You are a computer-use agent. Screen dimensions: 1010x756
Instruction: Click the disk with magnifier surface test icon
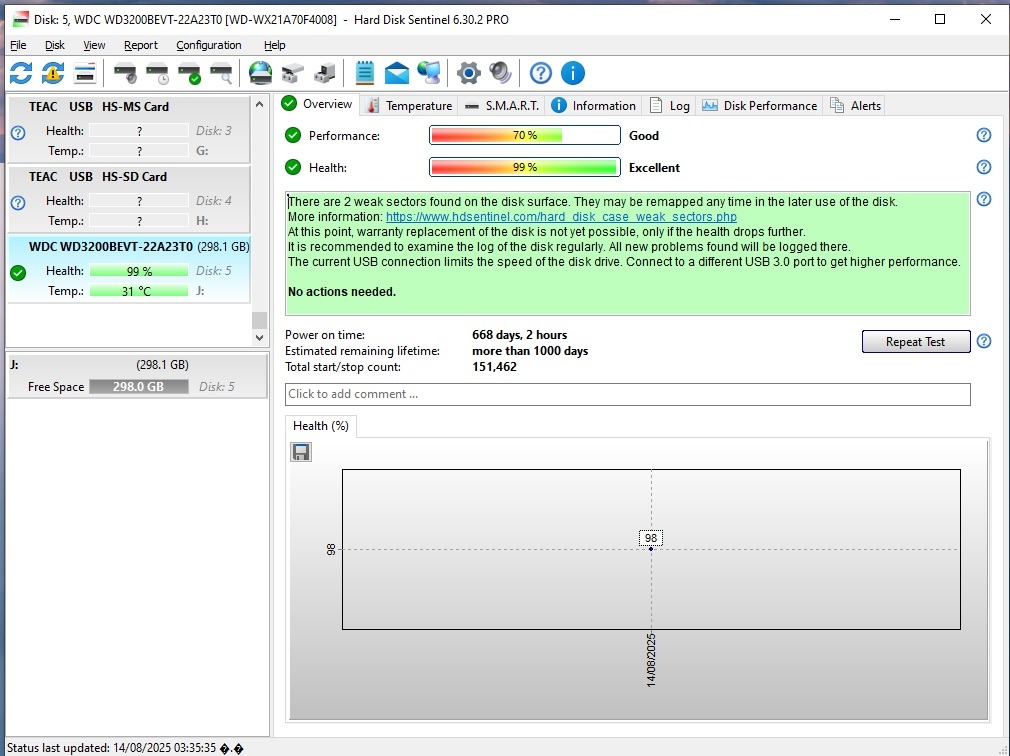(222, 73)
